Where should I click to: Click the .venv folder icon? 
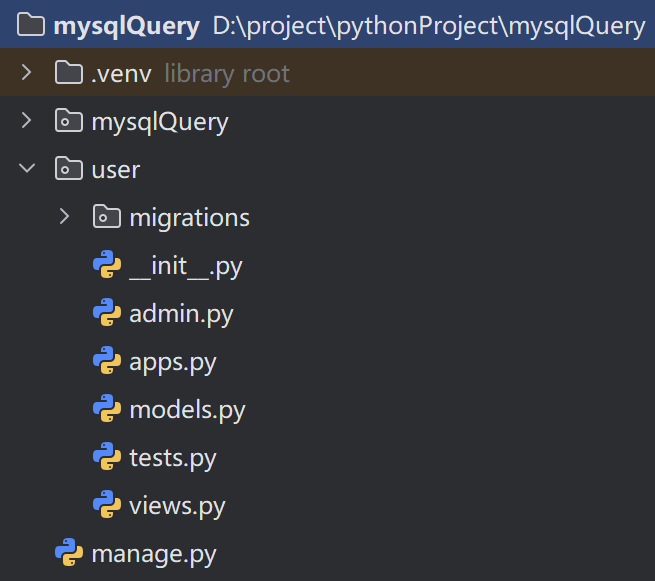[67, 73]
